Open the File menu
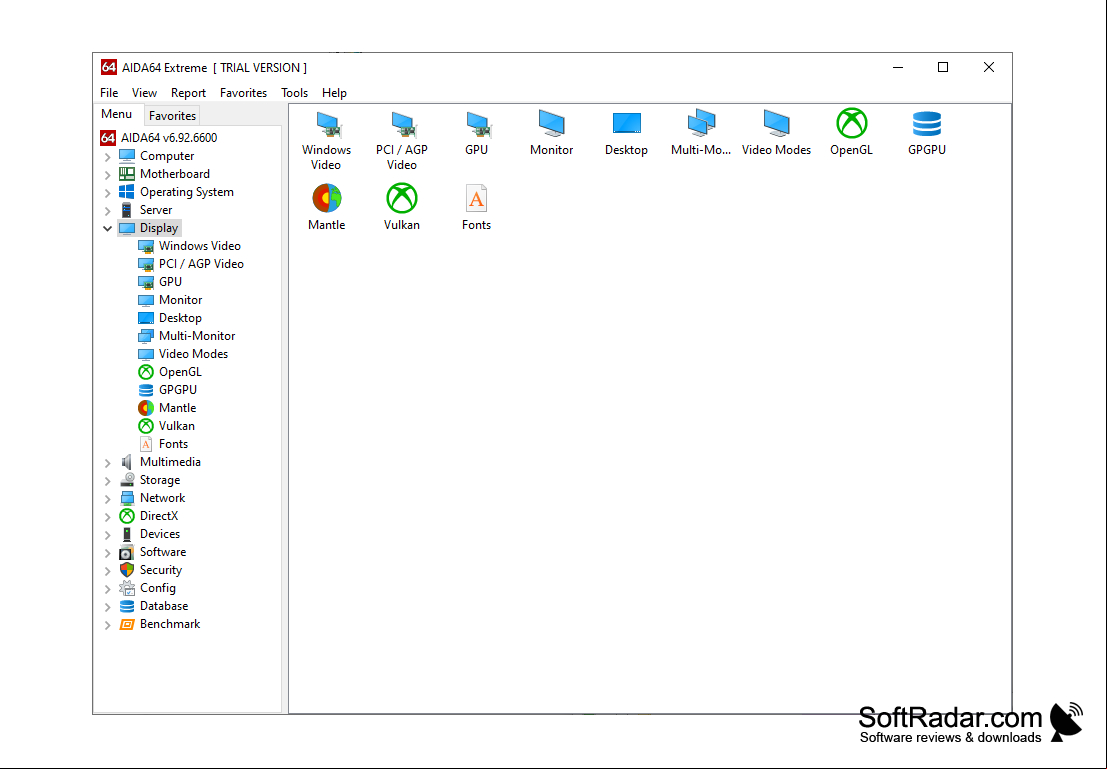Viewport: 1107px width, 769px height. click(109, 93)
